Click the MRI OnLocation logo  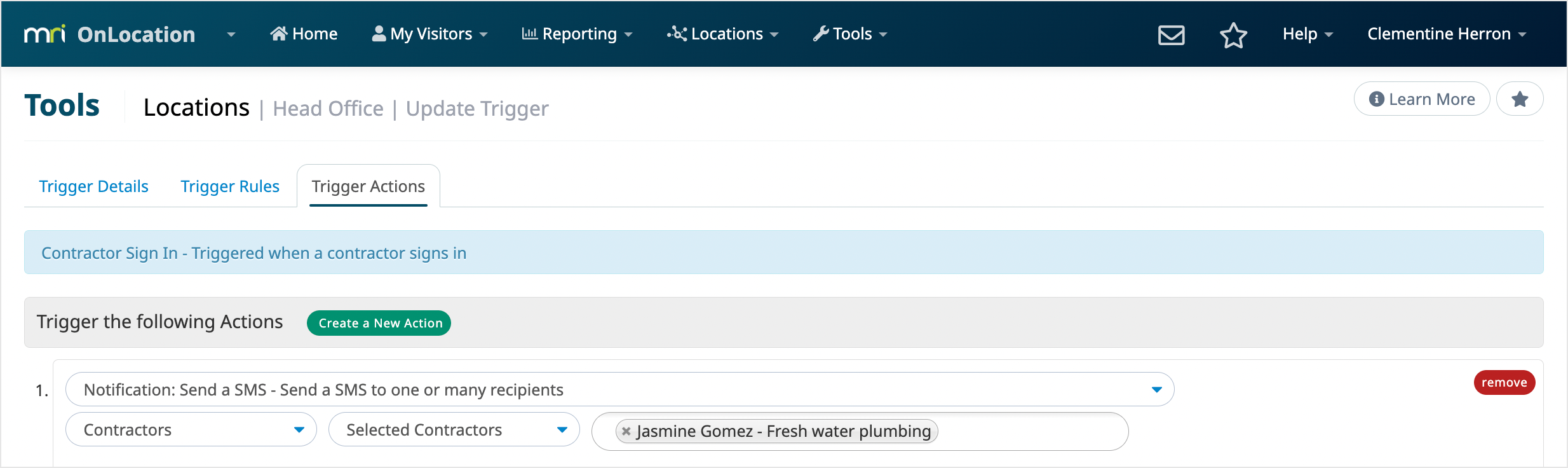(109, 34)
